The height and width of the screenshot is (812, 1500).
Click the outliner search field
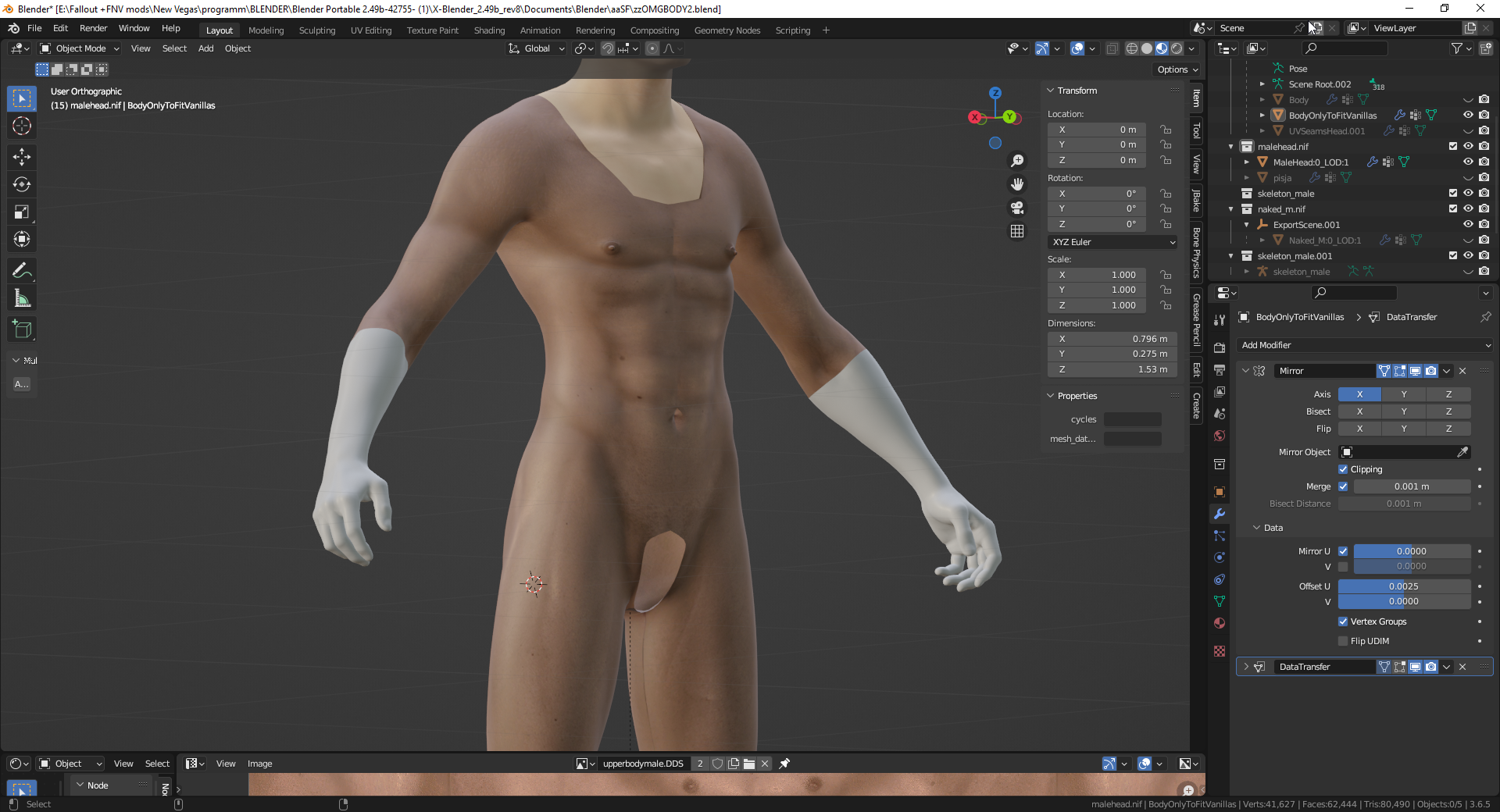coord(1345,48)
